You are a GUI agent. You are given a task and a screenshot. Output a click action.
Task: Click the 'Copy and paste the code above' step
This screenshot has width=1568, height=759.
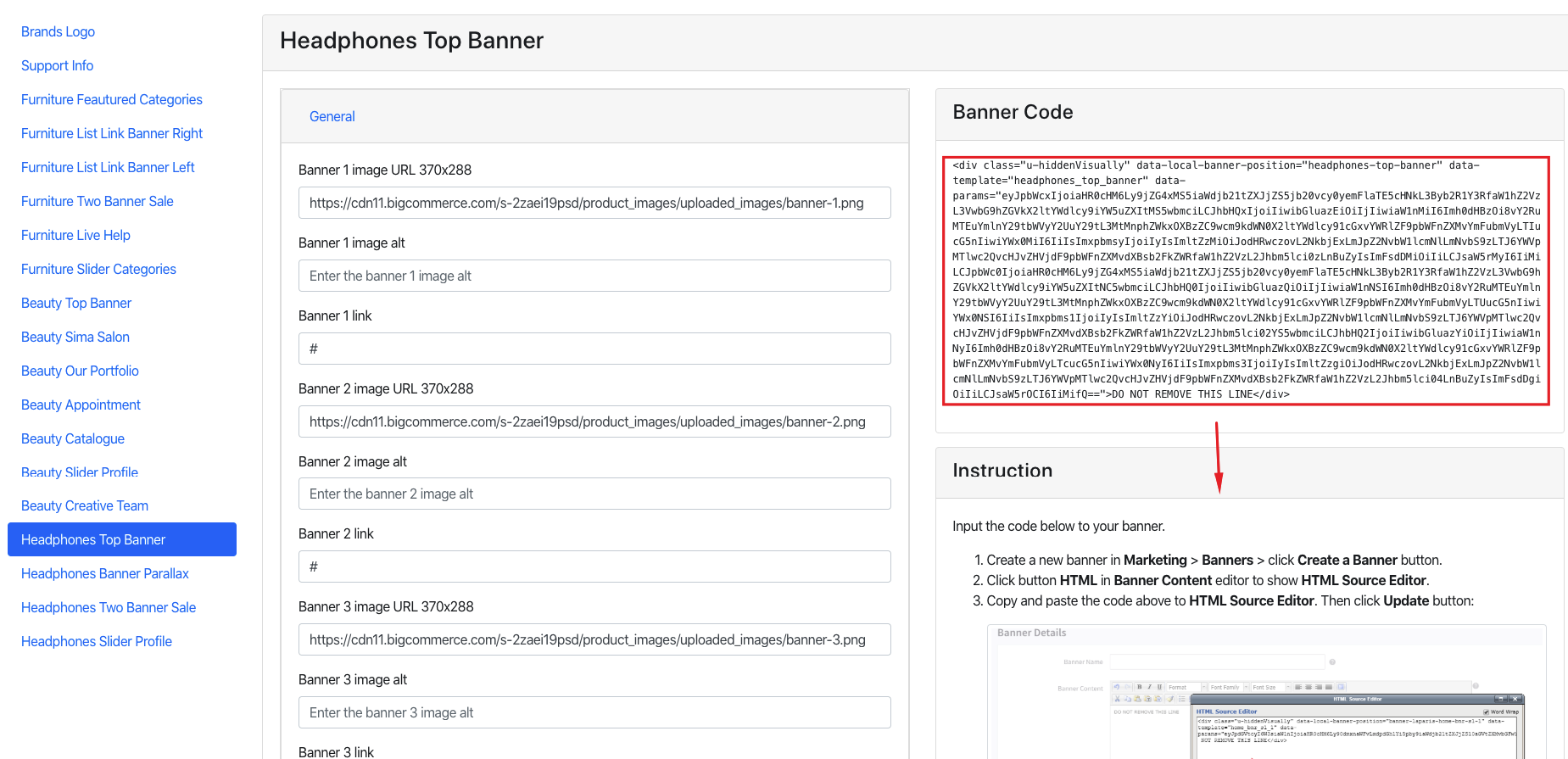(x=1230, y=600)
